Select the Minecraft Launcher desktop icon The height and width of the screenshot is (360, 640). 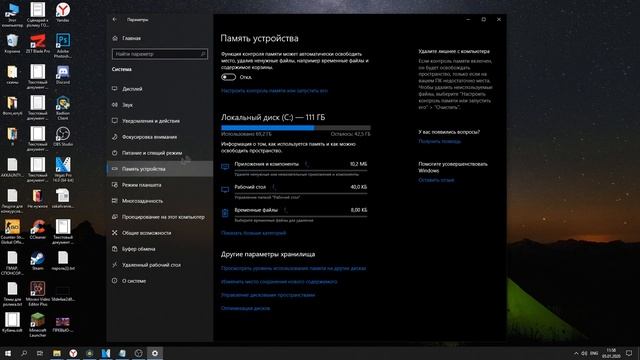[38, 325]
